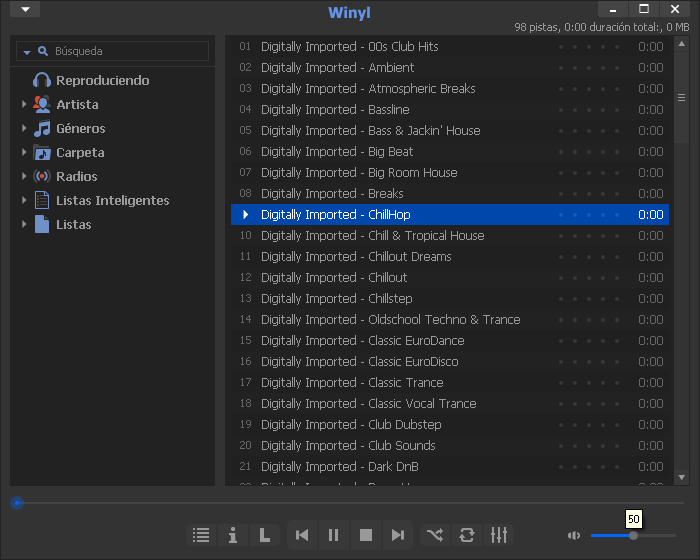Stop playback
The width and height of the screenshot is (700, 560).
(x=366, y=535)
